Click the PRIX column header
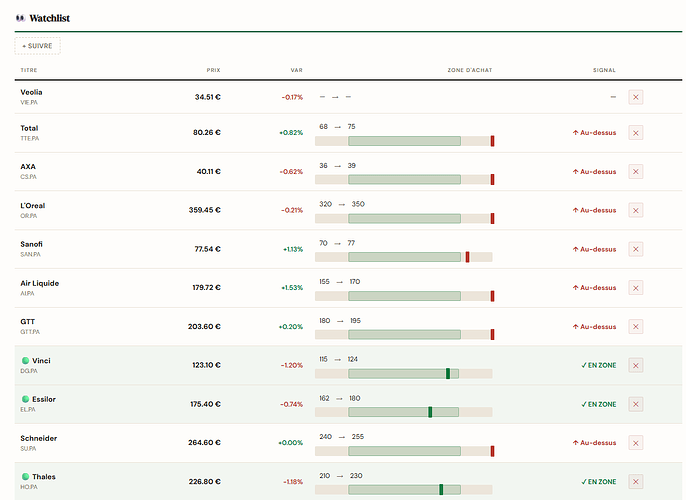Screen dimensions: 686x500 click(x=214, y=70)
